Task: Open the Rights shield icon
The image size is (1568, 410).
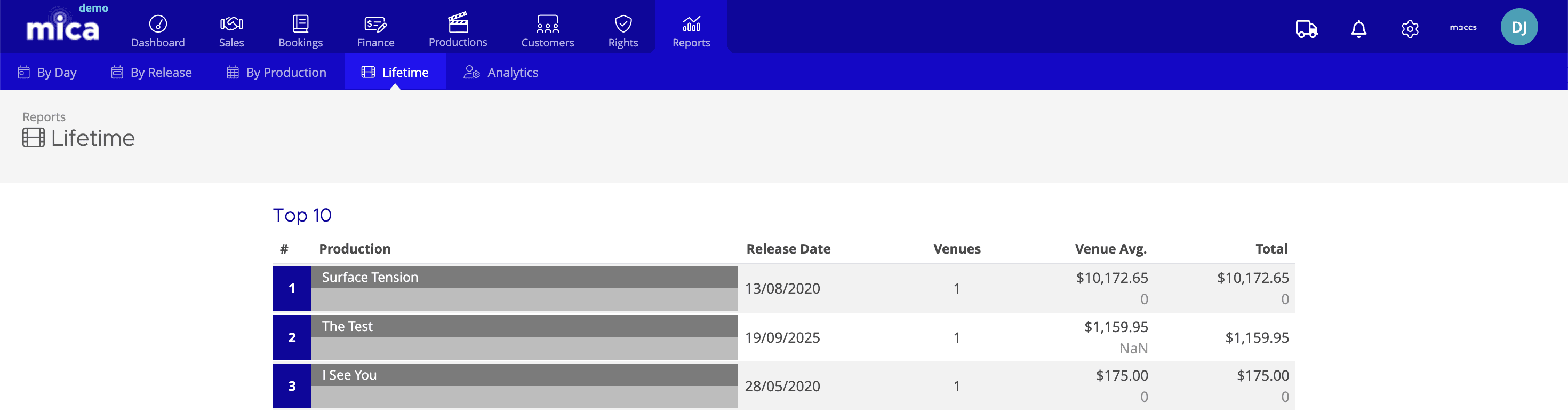Action: pos(623,23)
